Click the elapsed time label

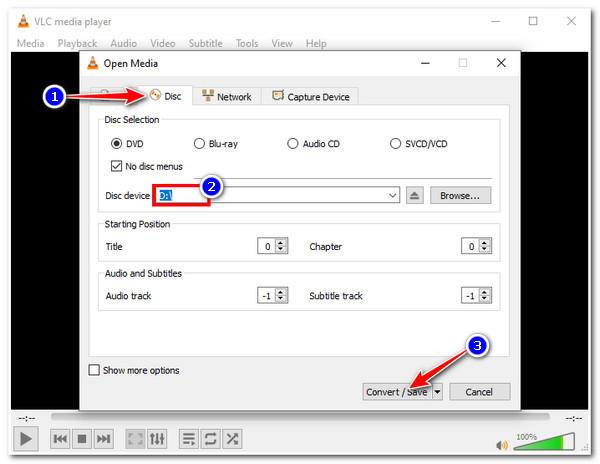tap(27, 418)
